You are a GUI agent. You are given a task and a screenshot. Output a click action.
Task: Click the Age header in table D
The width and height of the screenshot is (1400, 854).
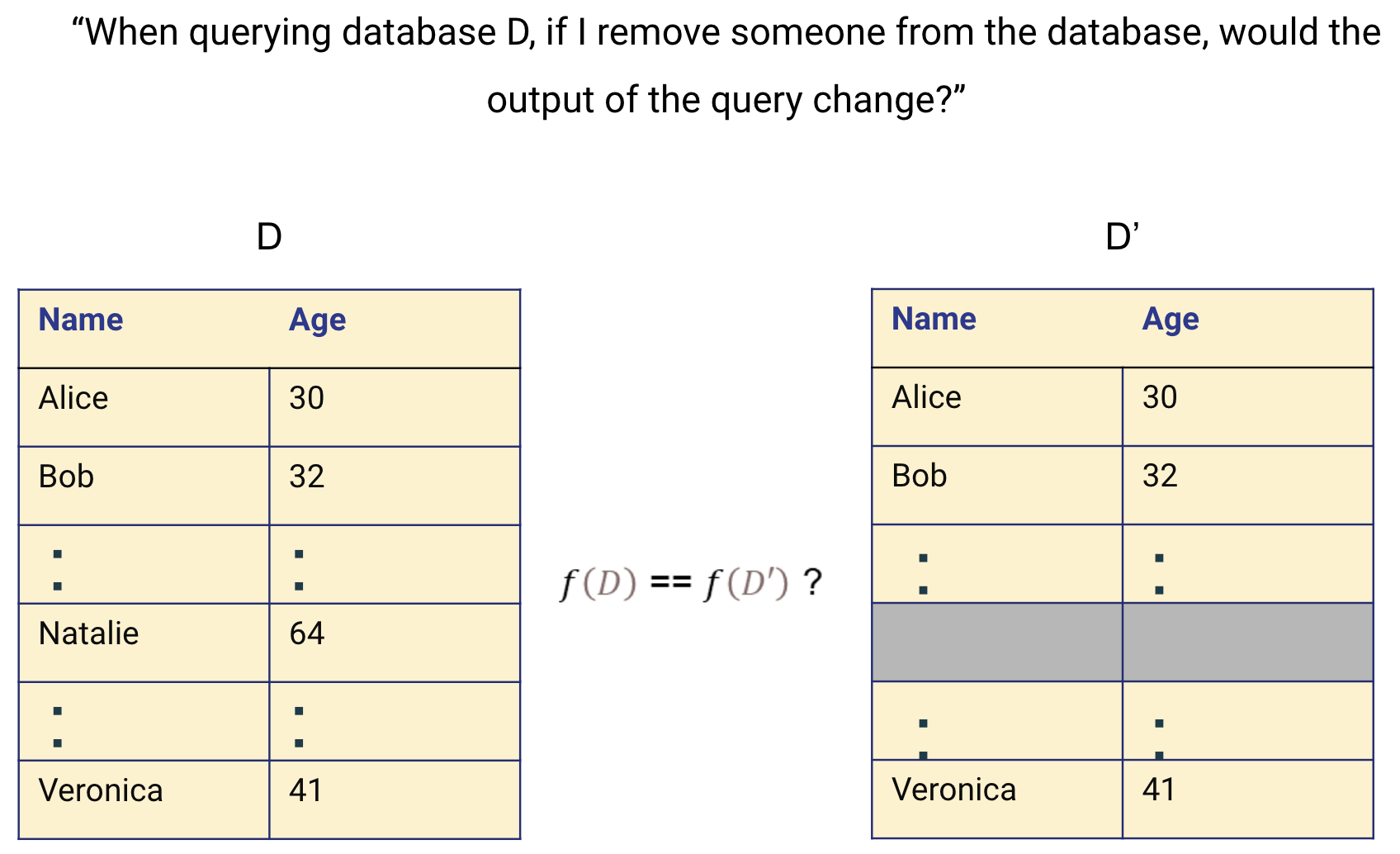point(318,320)
